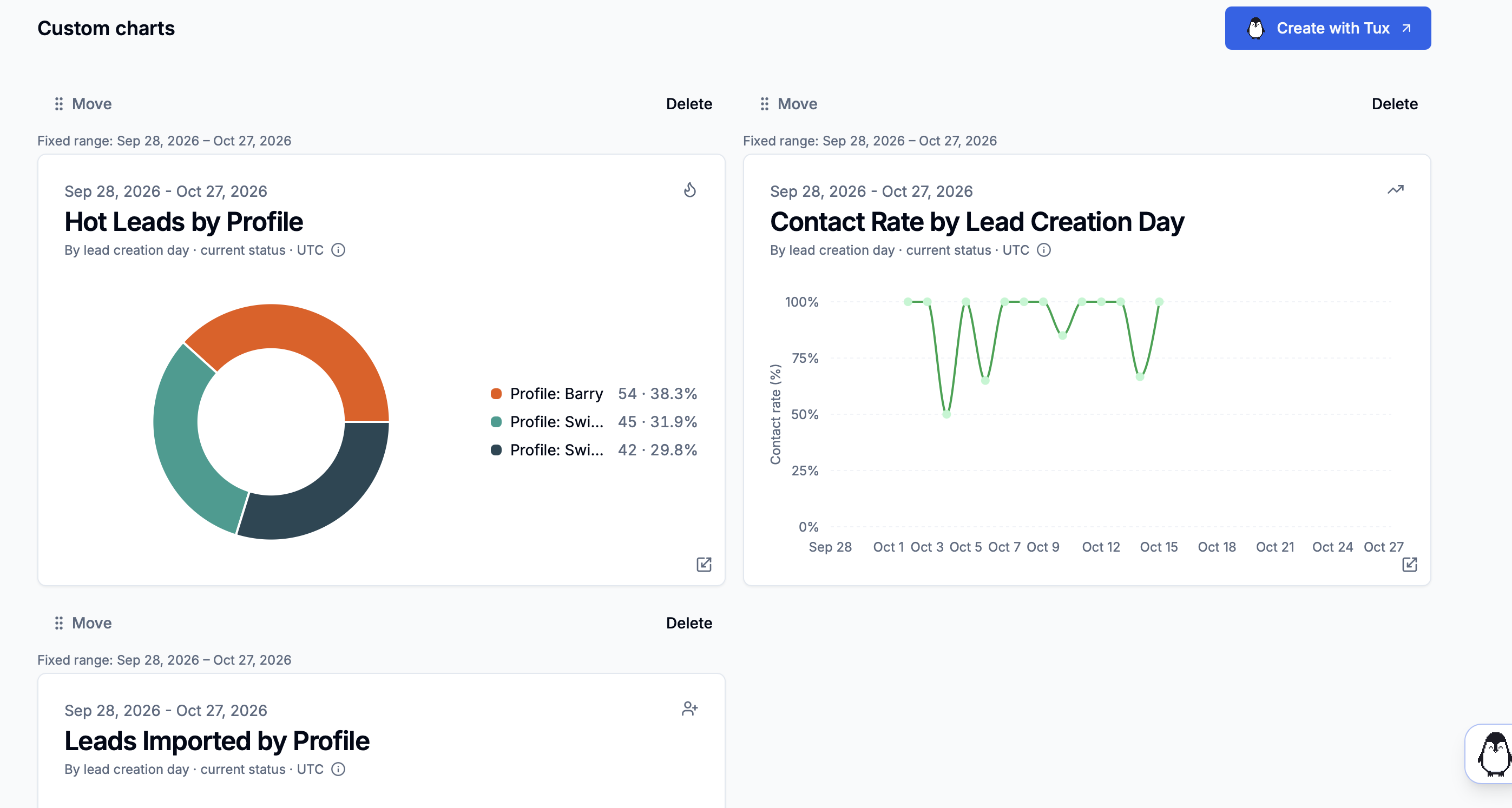Viewport: 1512px width, 808px height.
Task: Grab the Move handle for Hot Leads chart
Action: coord(83,104)
